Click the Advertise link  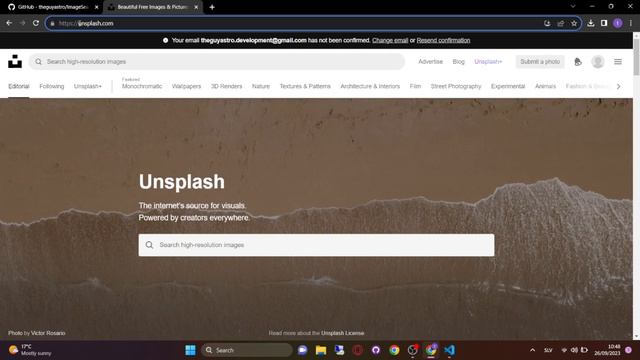click(431, 62)
